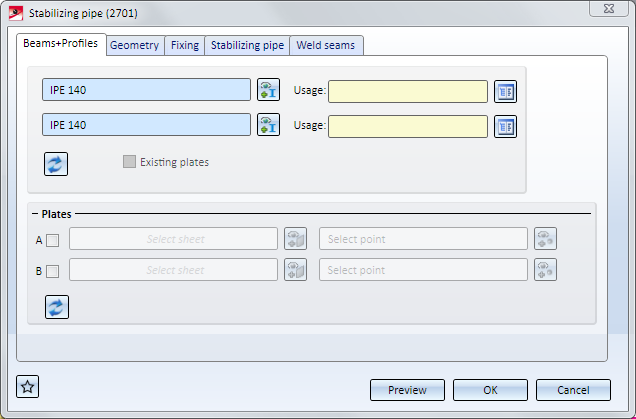Click the select sheet icon for plate A
This screenshot has height=419, width=636.
[295, 239]
